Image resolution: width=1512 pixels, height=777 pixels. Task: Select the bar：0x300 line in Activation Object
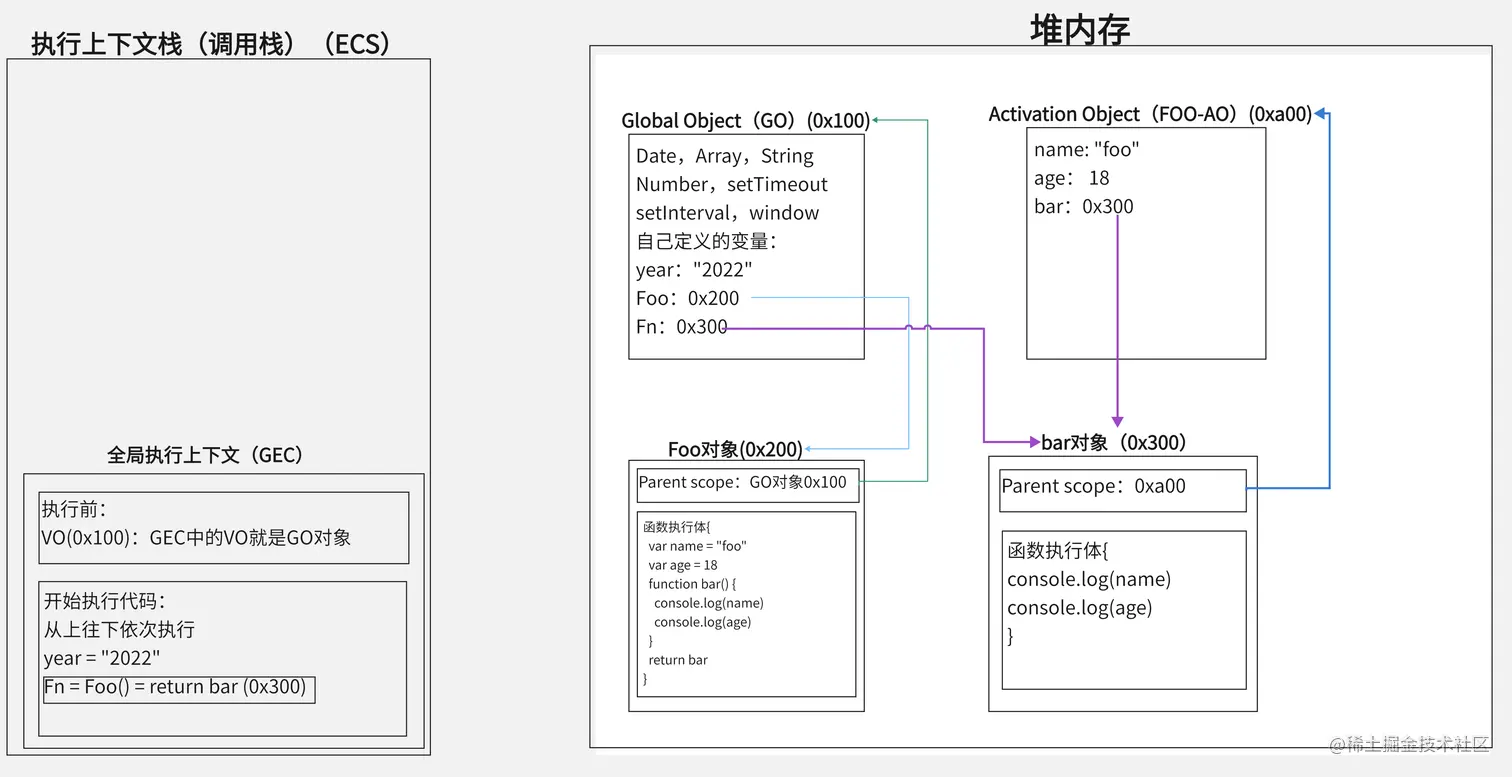1086,206
